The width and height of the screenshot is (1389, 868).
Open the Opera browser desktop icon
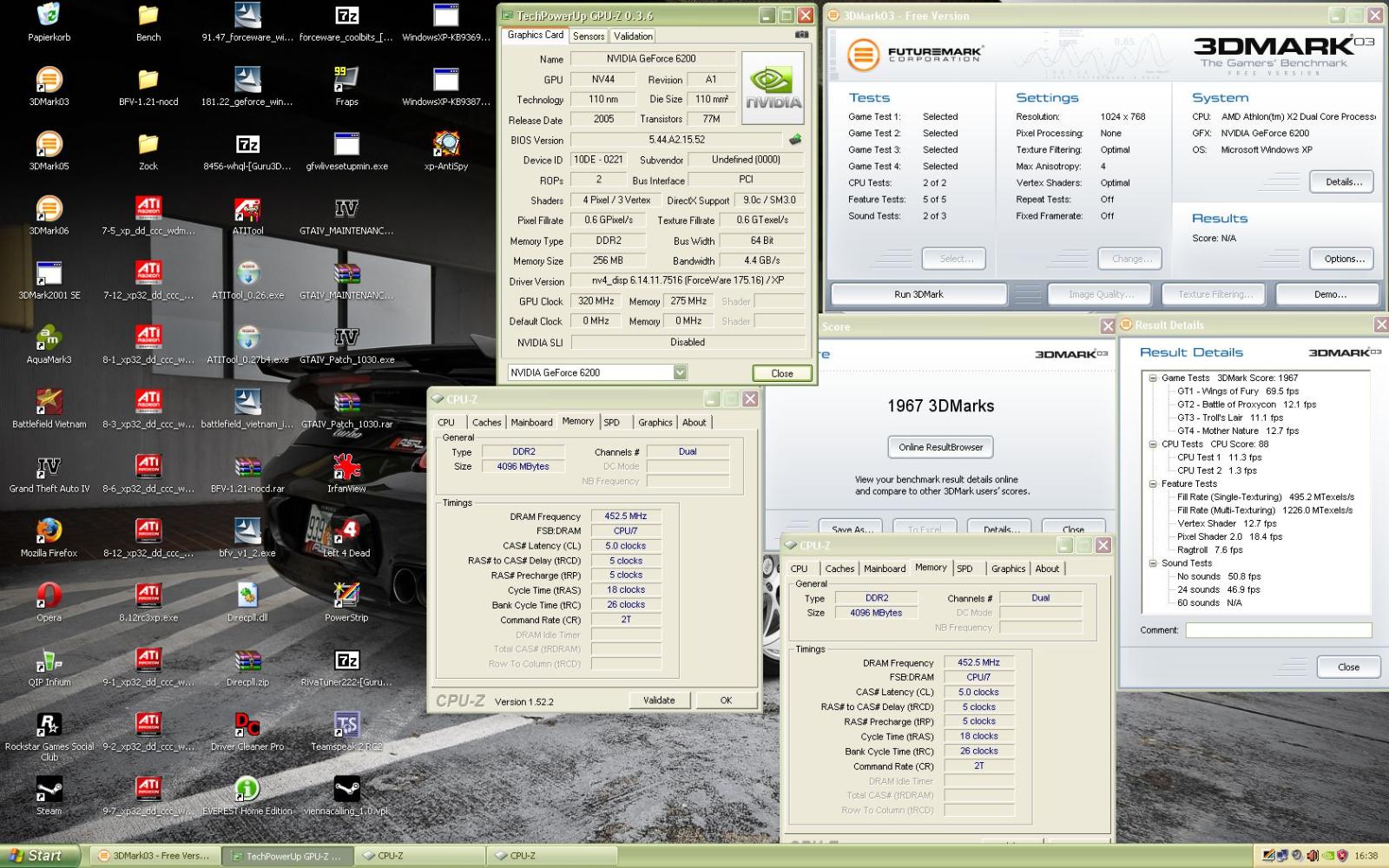49,602
